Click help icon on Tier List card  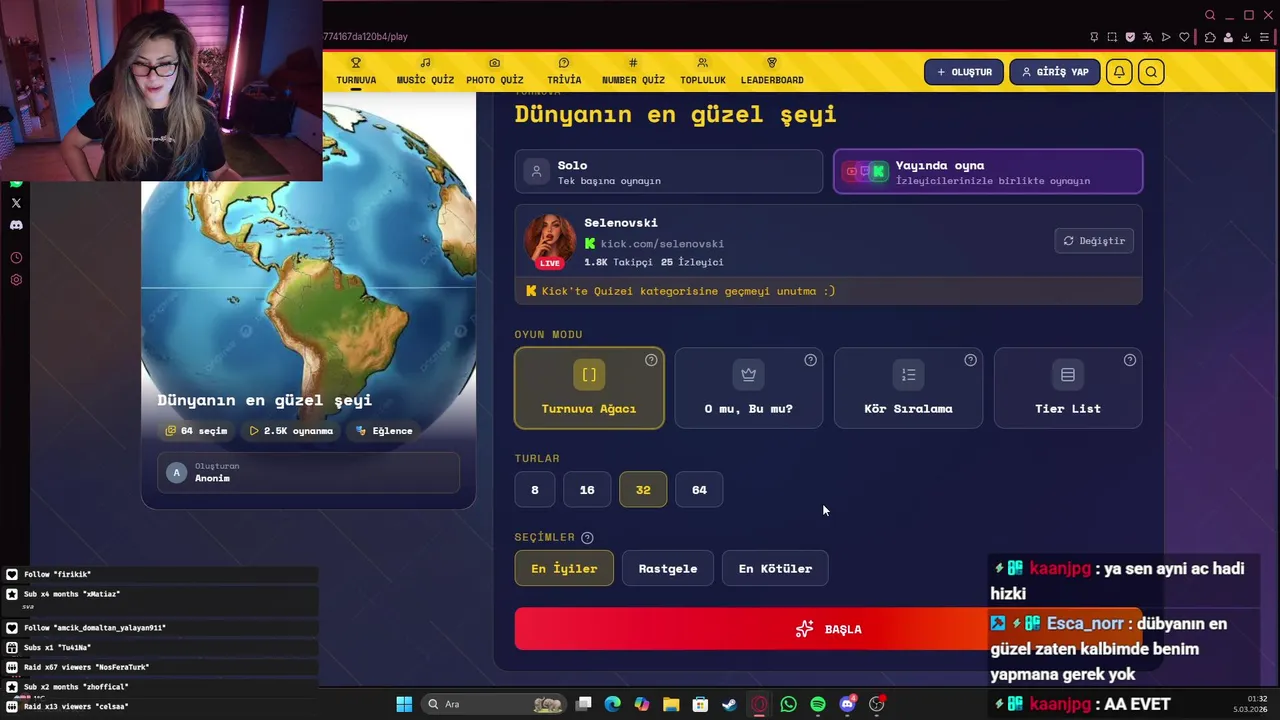click(x=1129, y=360)
